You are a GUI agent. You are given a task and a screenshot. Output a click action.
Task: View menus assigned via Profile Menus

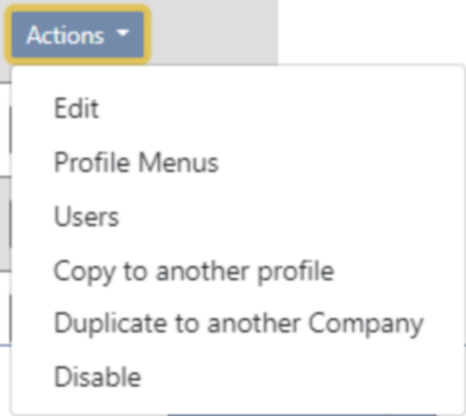pyautogui.click(x=136, y=163)
